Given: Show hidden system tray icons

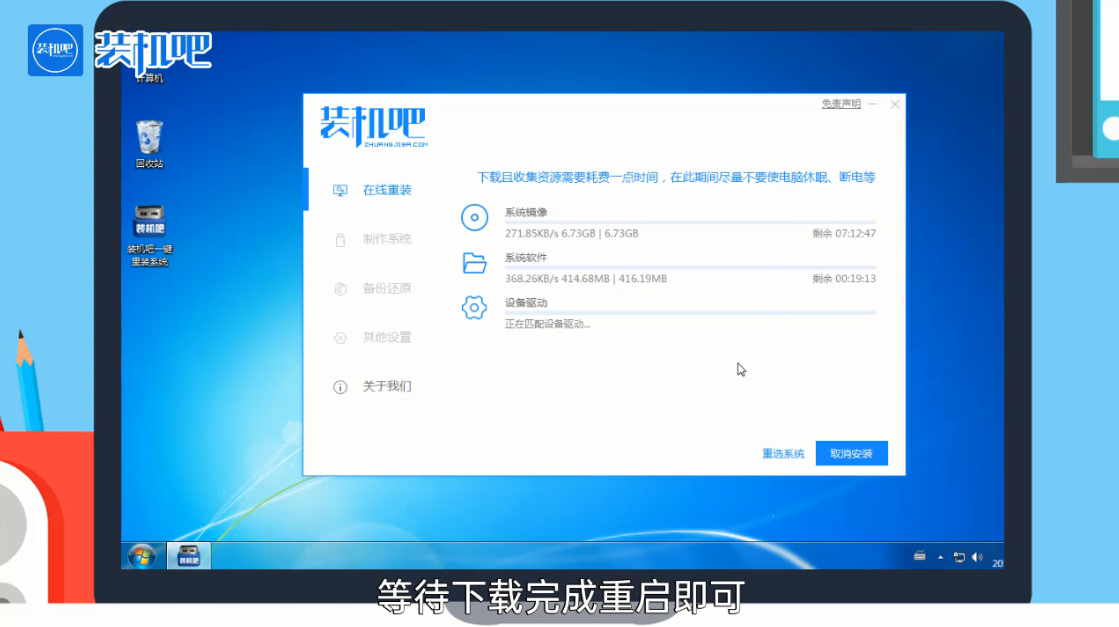Looking at the screenshot, I should click(x=941, y=557).
